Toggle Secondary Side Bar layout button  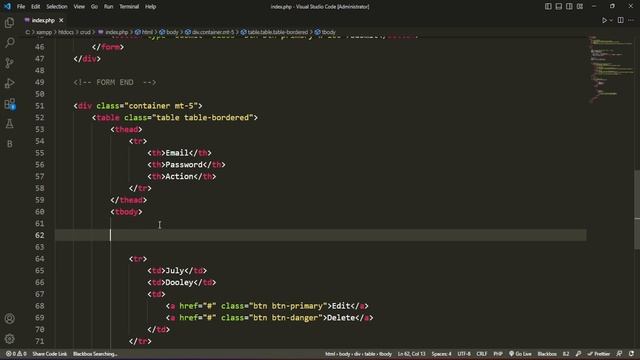569,7
